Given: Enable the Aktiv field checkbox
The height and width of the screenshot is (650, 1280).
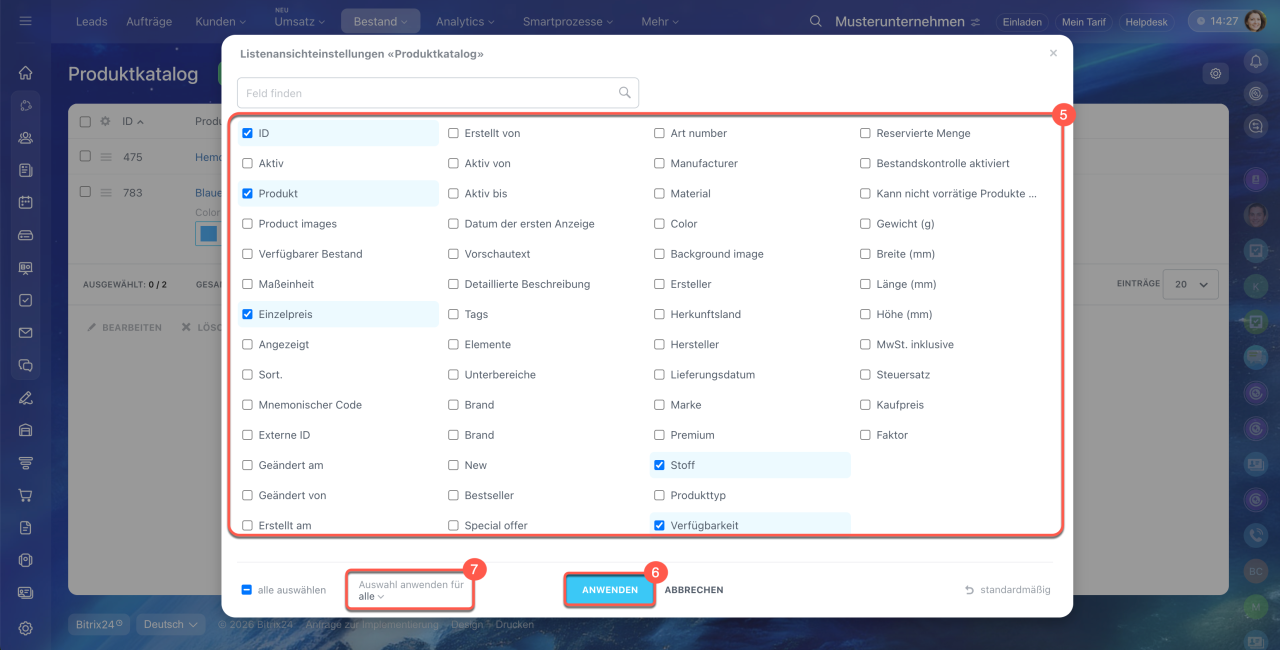Looking at the screenshot, I should (x=247, y=163).
